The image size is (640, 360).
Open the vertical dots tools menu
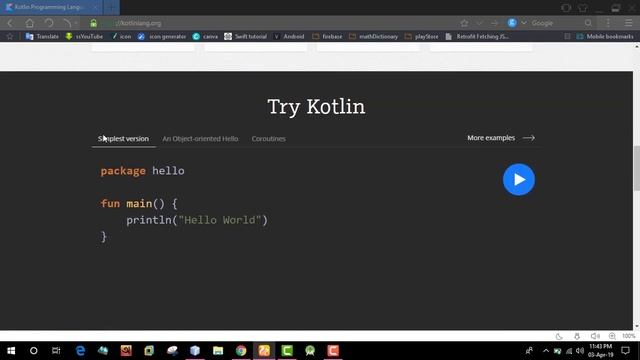(x=608, y=23)
